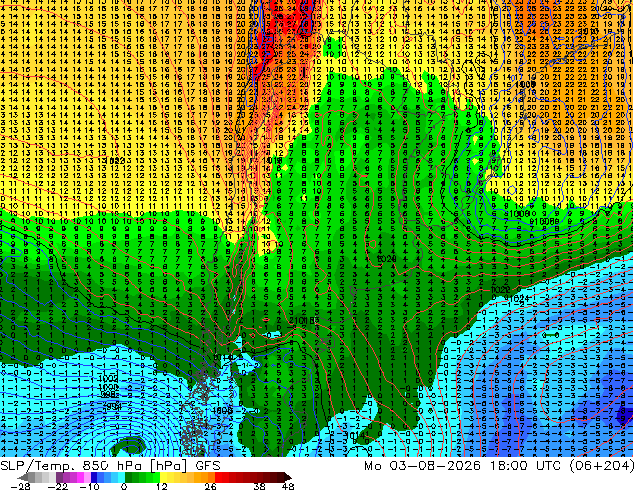Click the legend value "-22"
634x490 pixels.
[57, 486]
